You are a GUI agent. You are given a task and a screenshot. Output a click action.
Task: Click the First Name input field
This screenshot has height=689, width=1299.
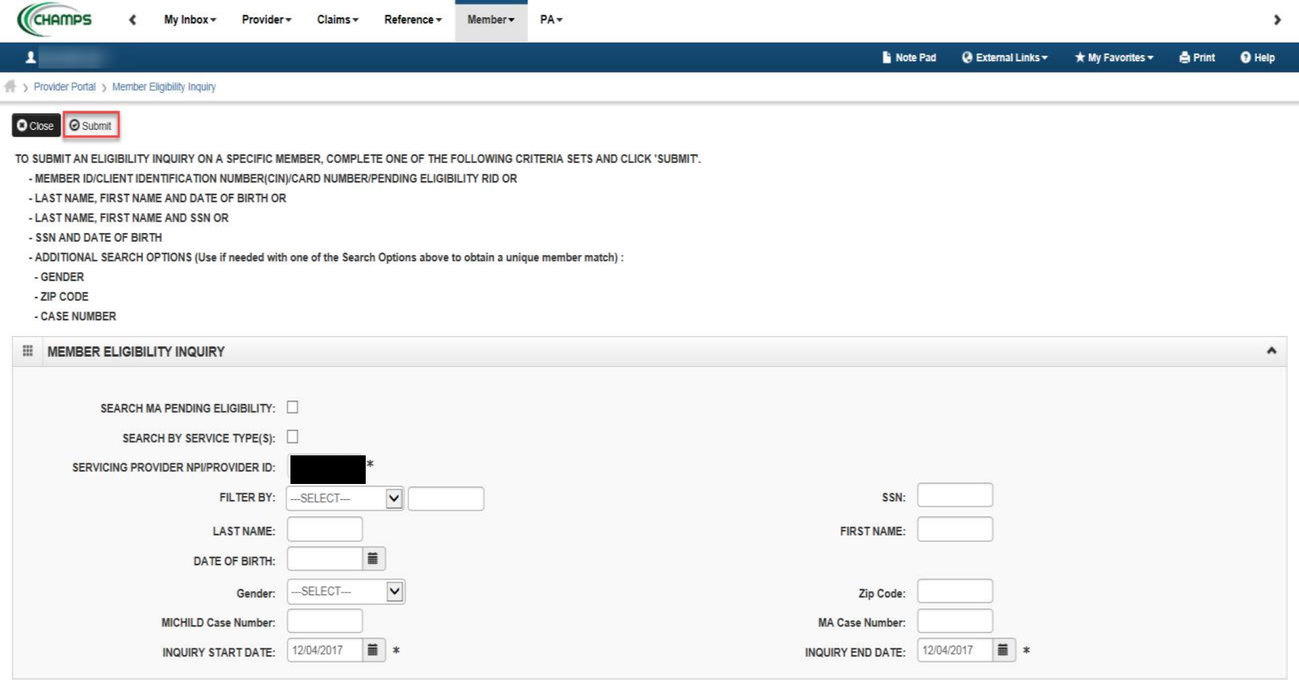tap(955, 529)
